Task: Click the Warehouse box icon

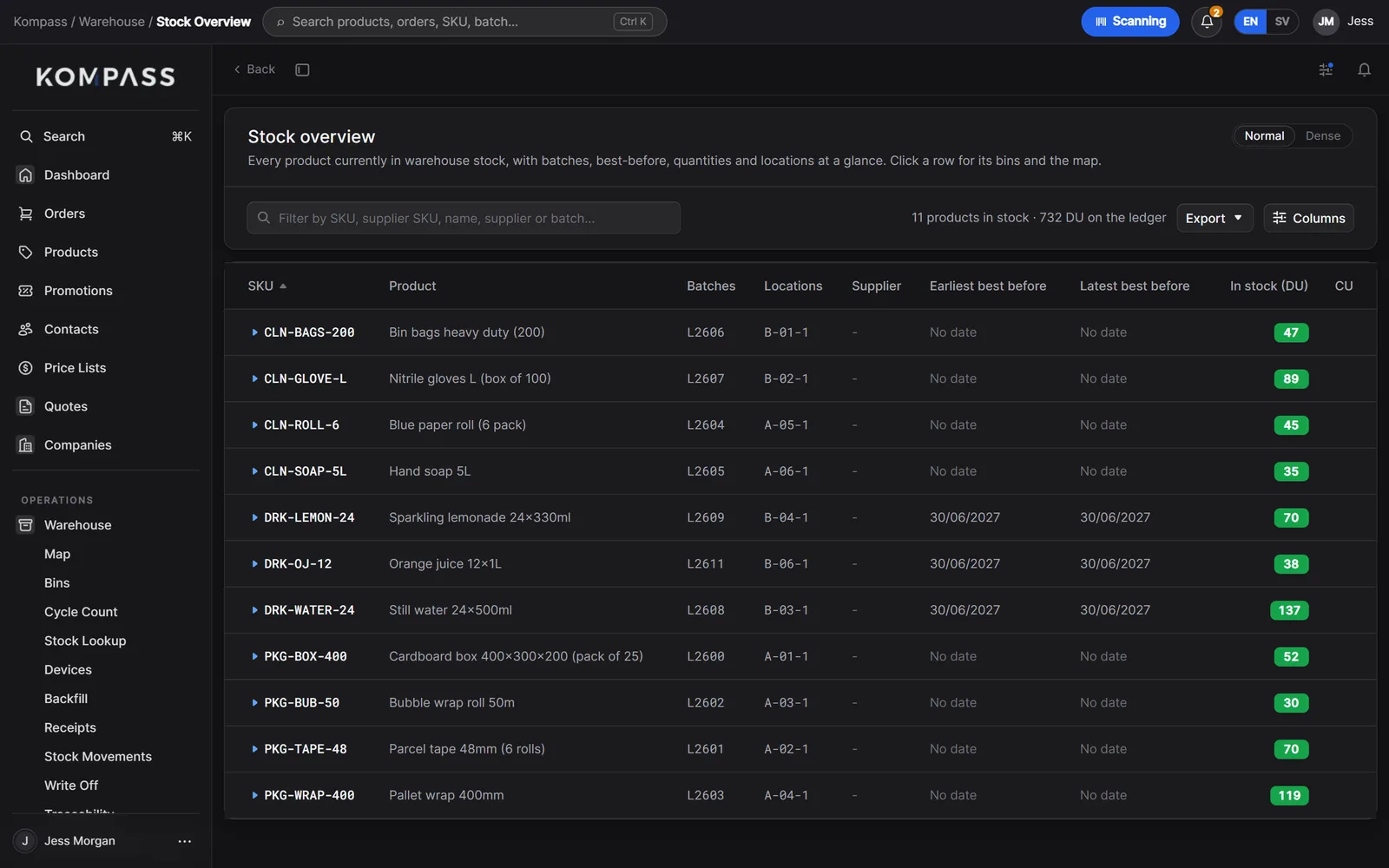Action: click(26, 525)
